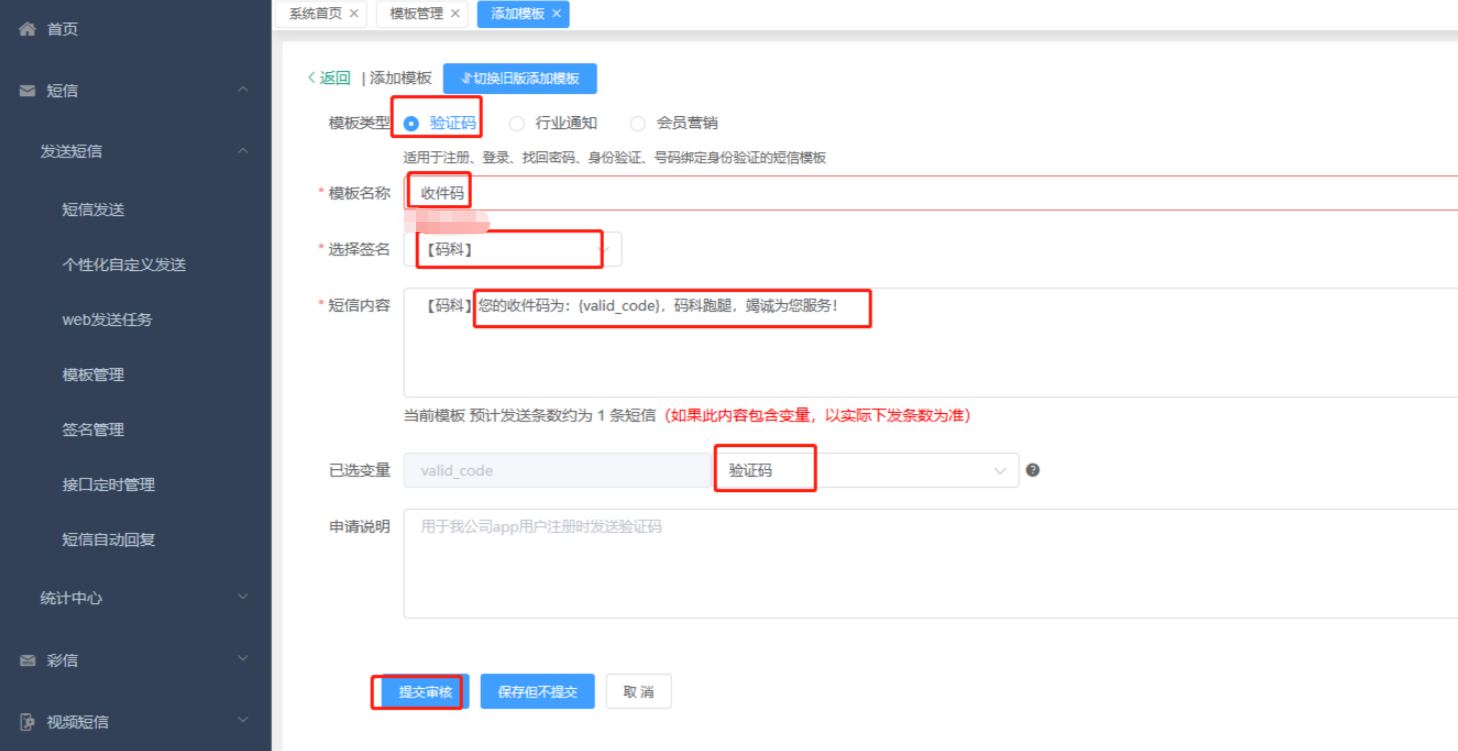Collapse the 发送短信 submenu
The image size is (1458, 751).
243,151
